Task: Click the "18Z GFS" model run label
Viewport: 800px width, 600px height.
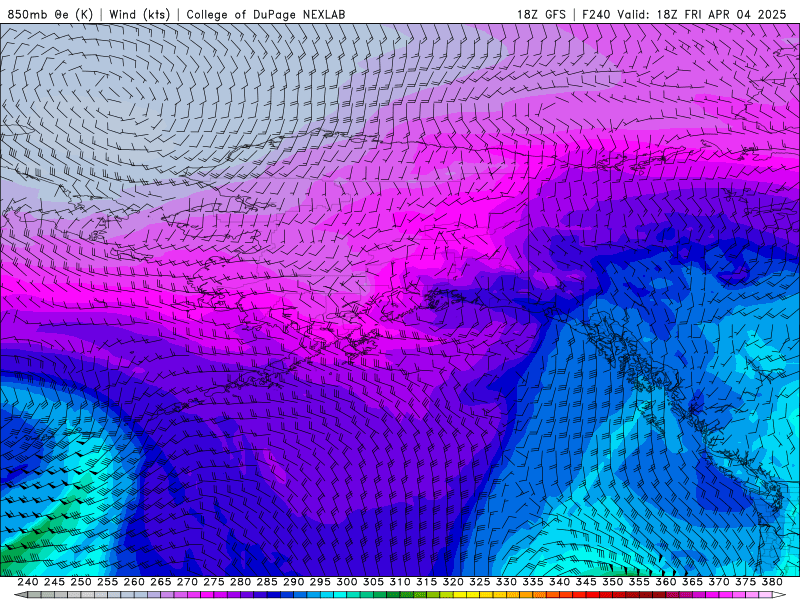Action: pyautogui.click(x=541, y=14)
